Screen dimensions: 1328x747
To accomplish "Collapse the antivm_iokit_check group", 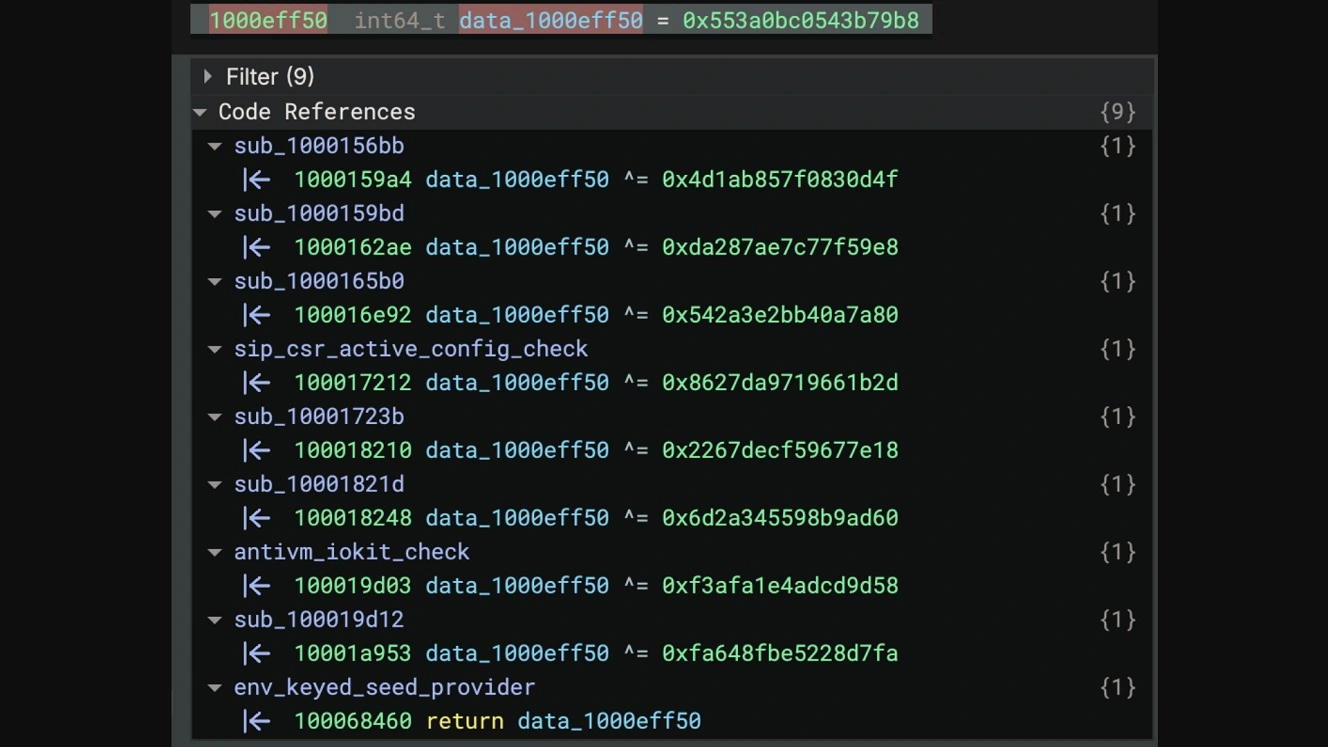I will click(x=215, y=552).
